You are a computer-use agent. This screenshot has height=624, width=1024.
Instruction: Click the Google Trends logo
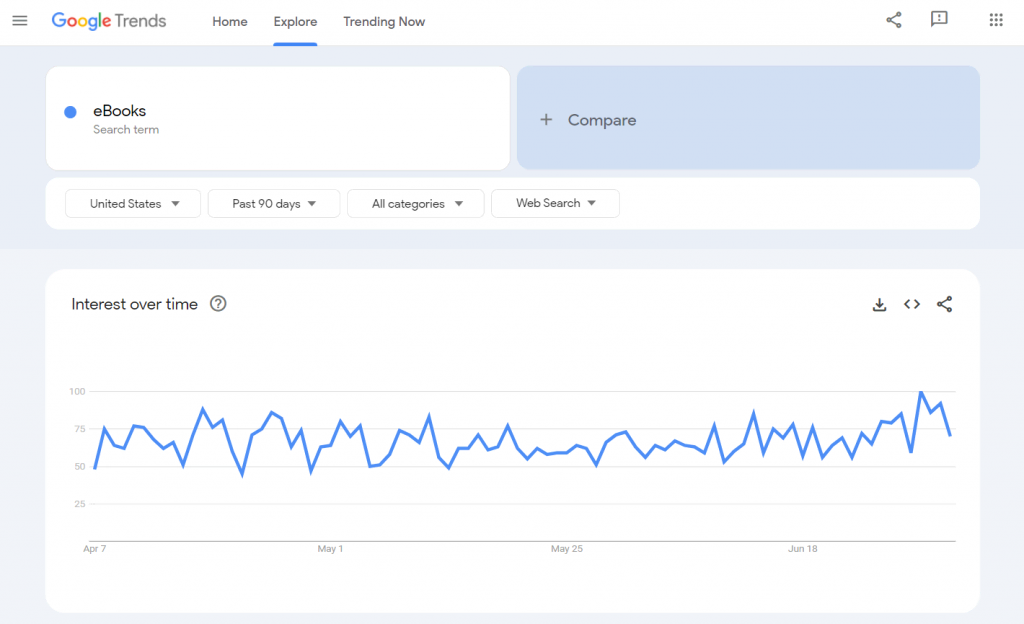tap(109, 21)
